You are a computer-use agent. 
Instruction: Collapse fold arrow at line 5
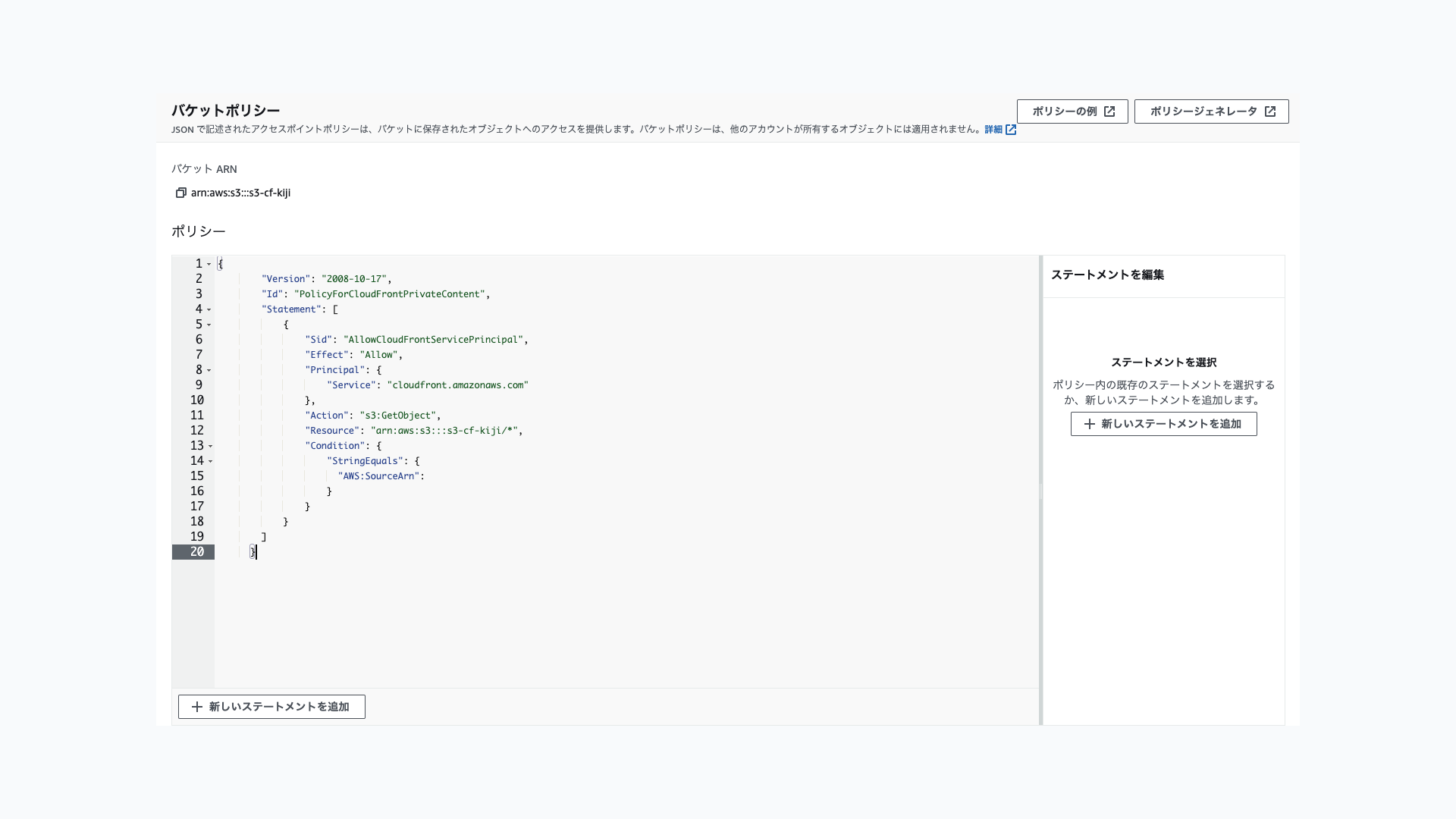(209, 325)
